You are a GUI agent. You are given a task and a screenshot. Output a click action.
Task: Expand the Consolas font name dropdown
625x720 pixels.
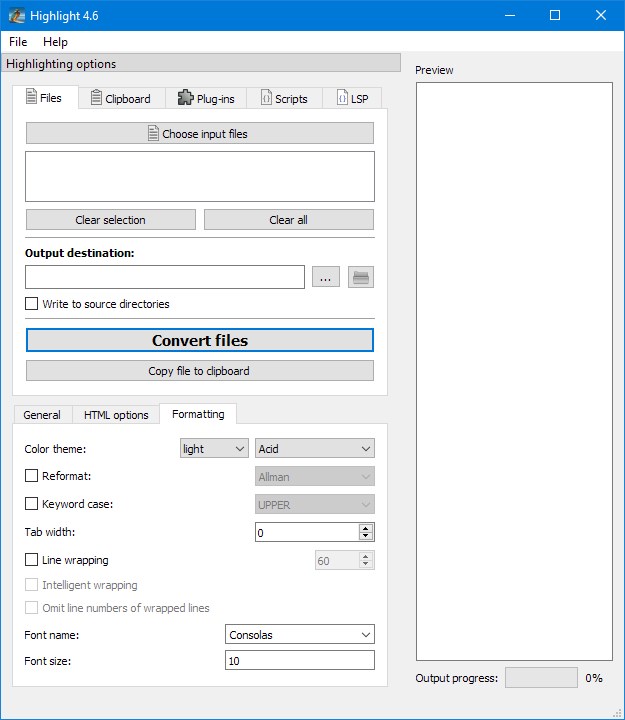[x=300, y=635]
